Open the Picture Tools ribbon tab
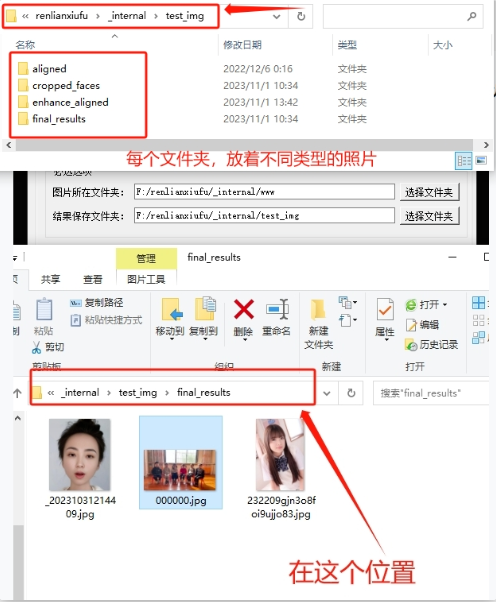The image size is (496, 602). click(146, 279)
